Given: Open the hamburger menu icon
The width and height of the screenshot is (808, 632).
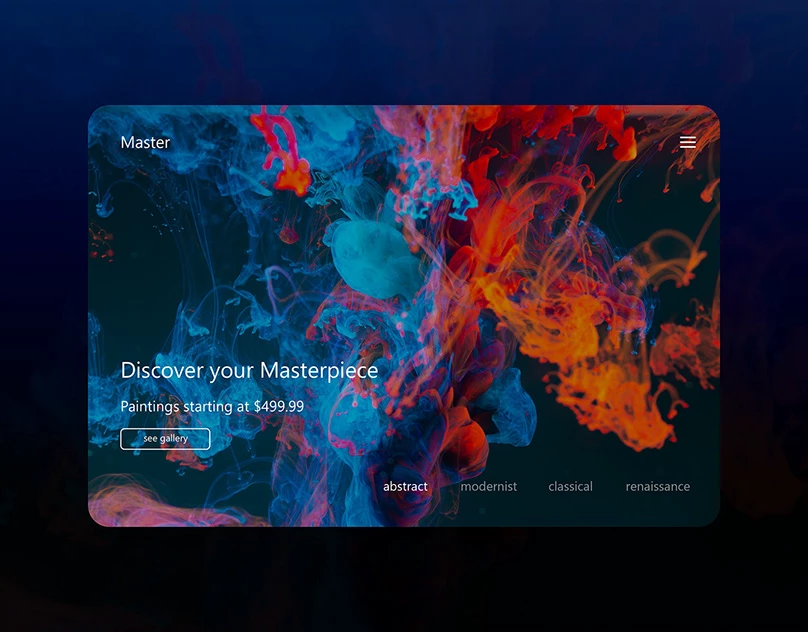Looking at the screenshot, I should point(687,142).
